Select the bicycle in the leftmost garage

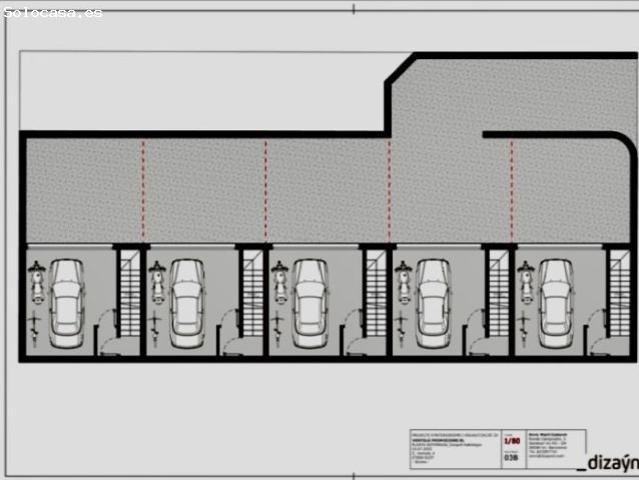point(35,323)
